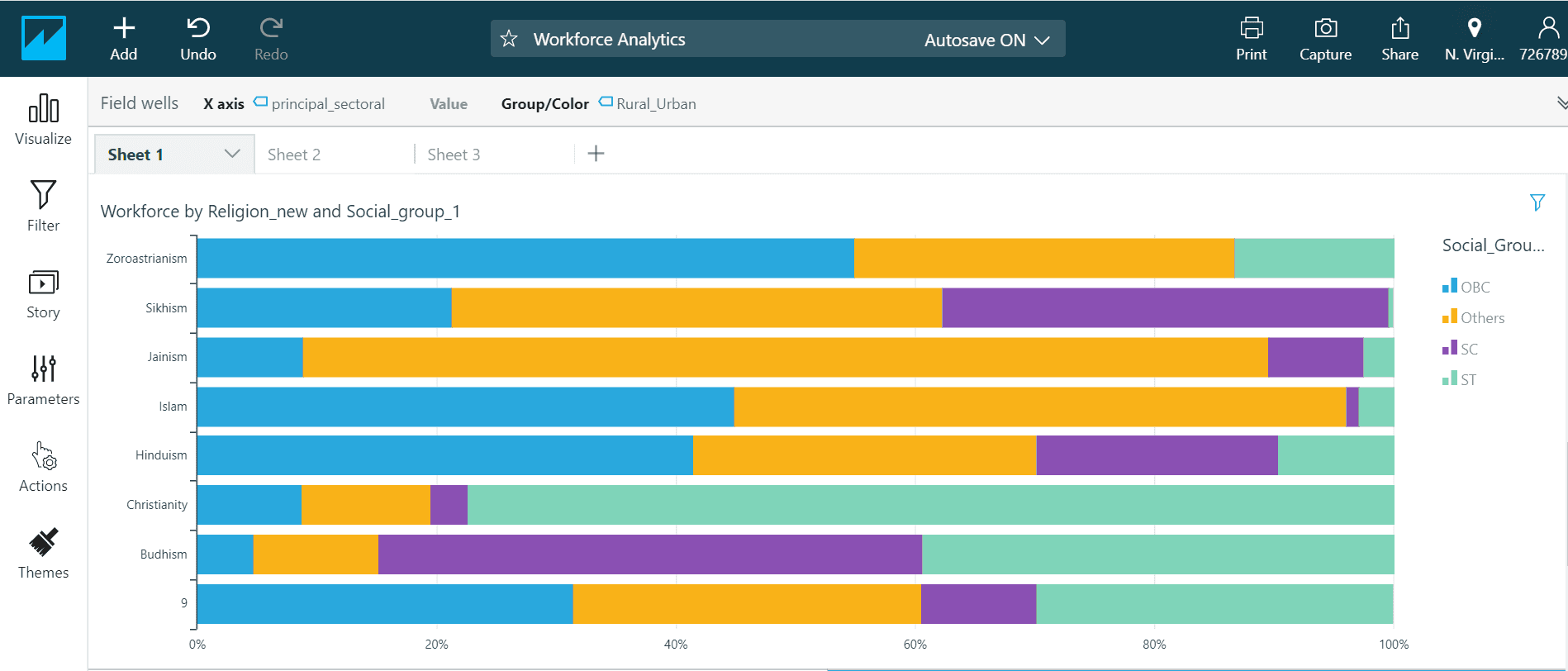This screenshot has width=1568, height=671.
Task: Open the Story panel
Action: (43, 294)
